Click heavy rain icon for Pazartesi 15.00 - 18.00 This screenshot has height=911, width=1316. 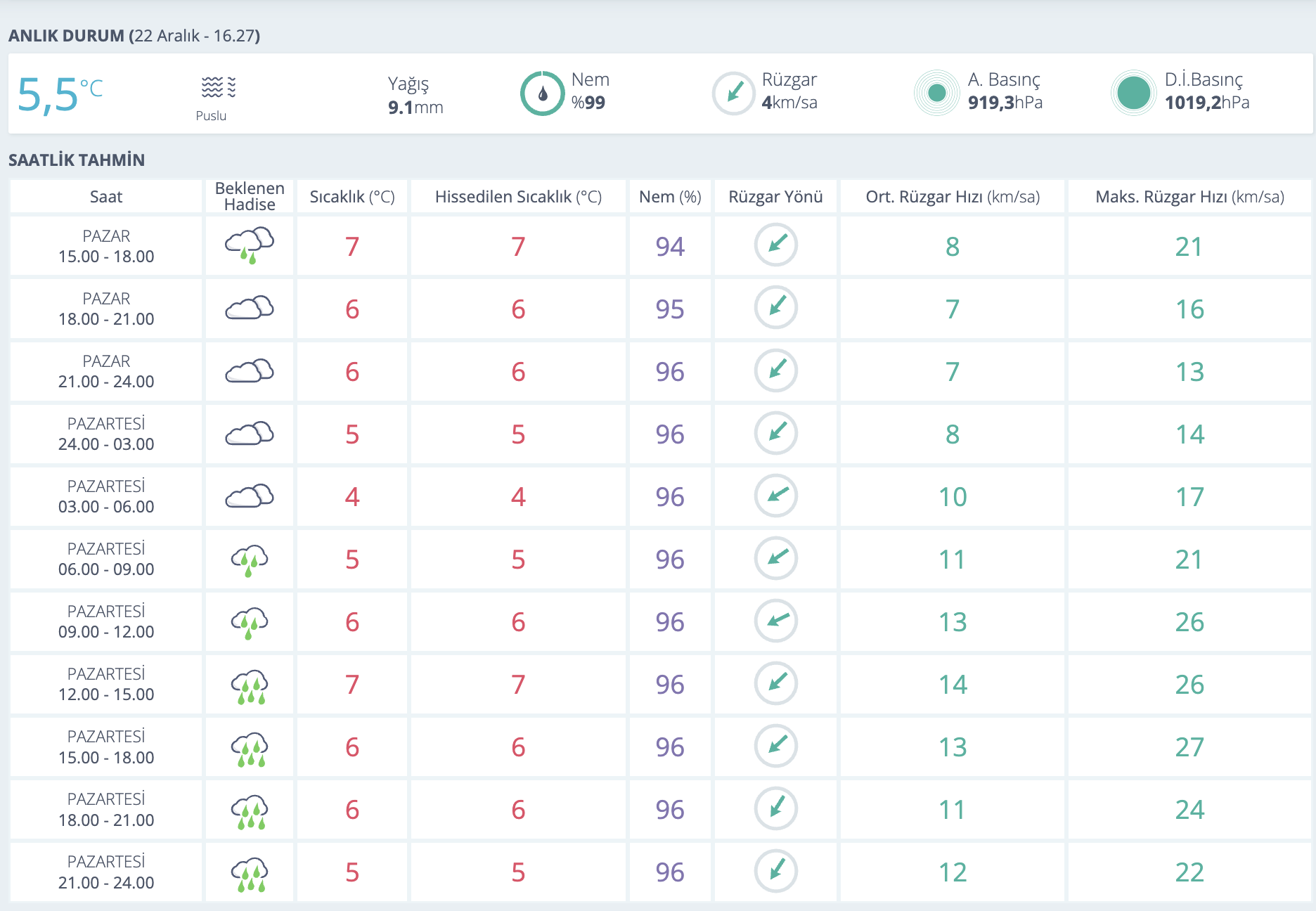point(250,749)
